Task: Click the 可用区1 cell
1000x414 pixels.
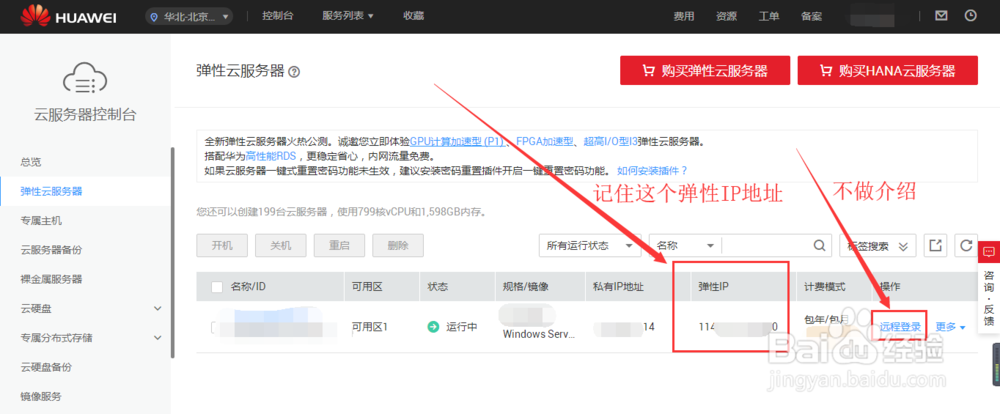Action: tap(370, 327)
